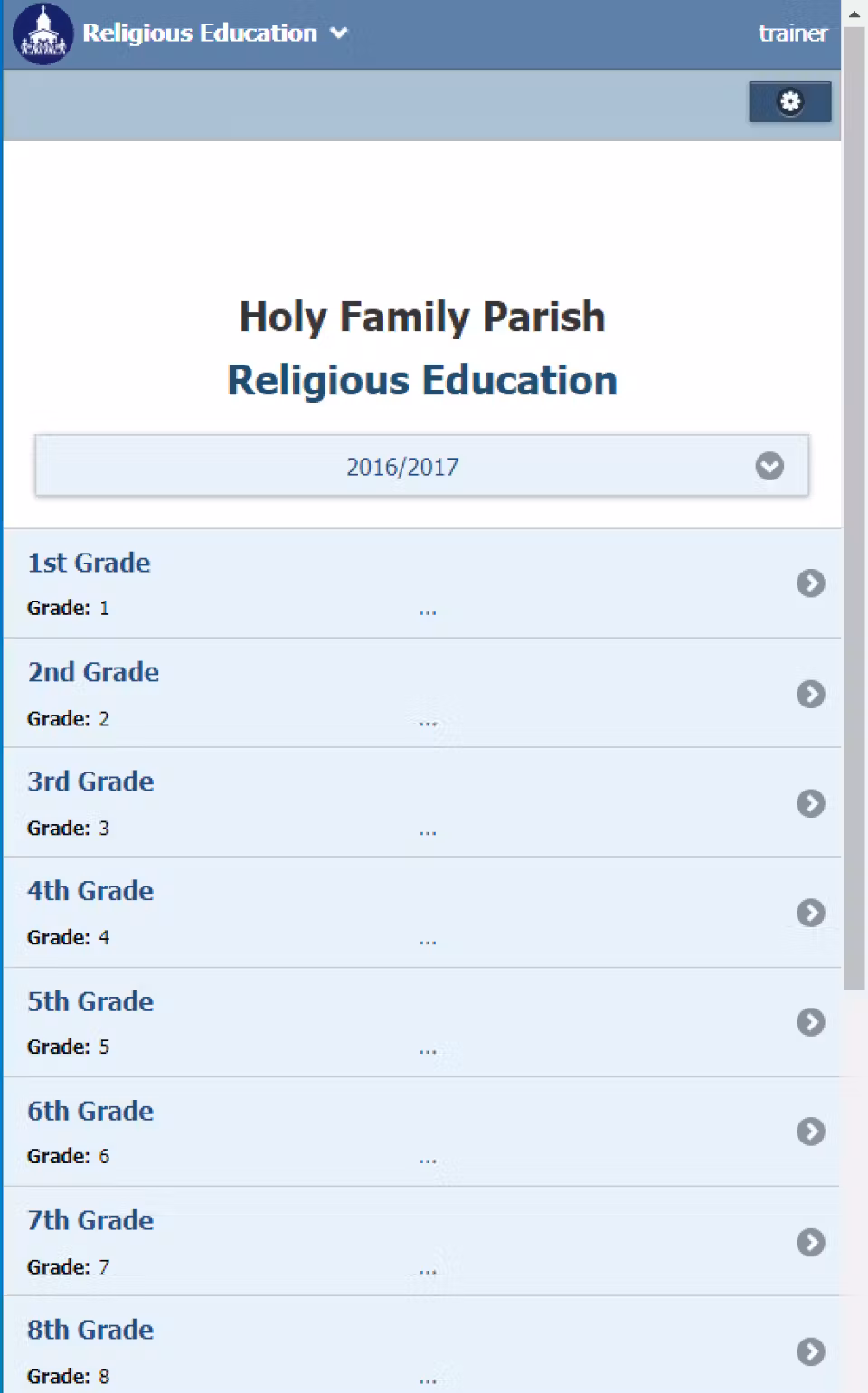The image size is (868, 1393).
Task: Click the arrow icon for 1st Grade
Action: pyautogui.click(x=810, y=583)
